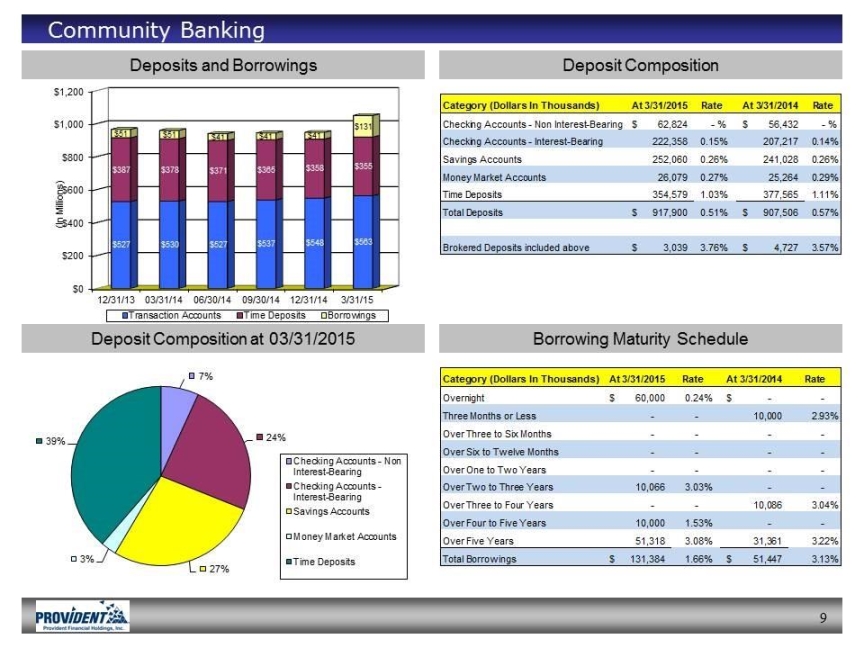
Task: Click the Savings Accounts table row label
Action: click(482, 159)
